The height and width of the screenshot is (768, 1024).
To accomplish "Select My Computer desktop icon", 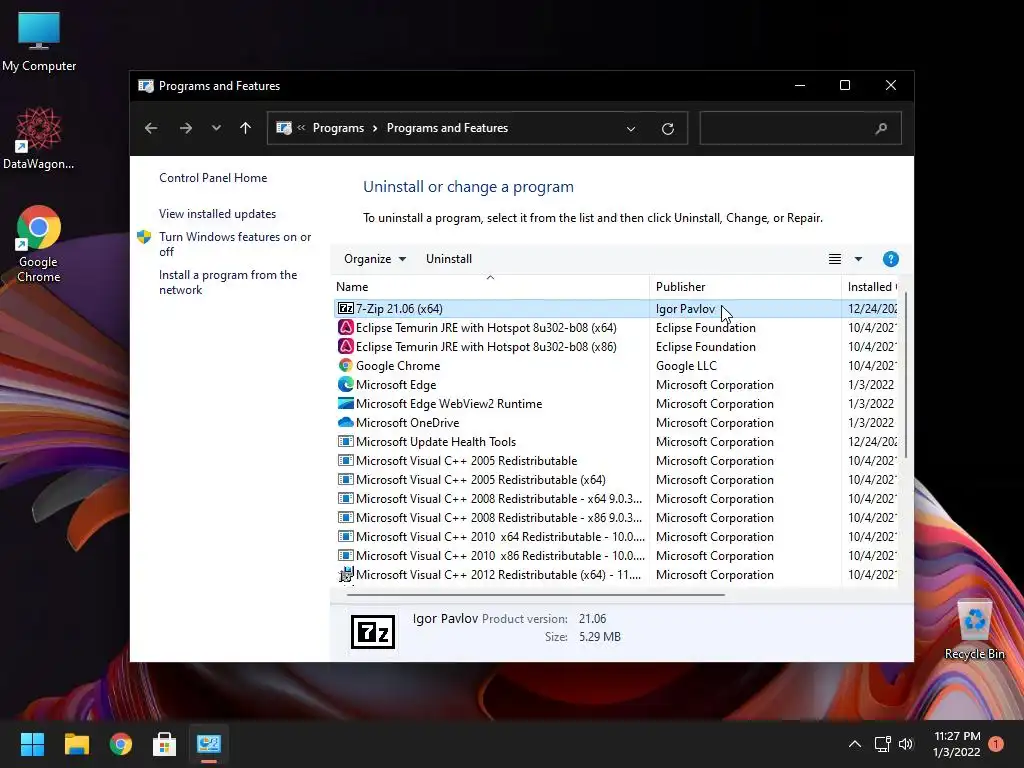I will (39, 42).
